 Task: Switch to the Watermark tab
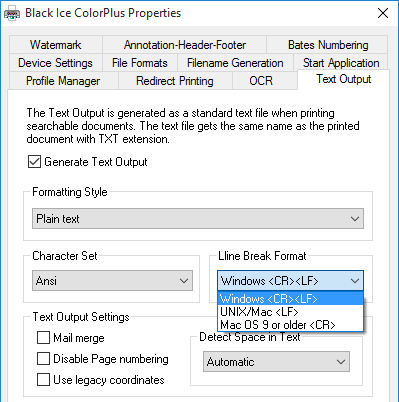point(56,45)
